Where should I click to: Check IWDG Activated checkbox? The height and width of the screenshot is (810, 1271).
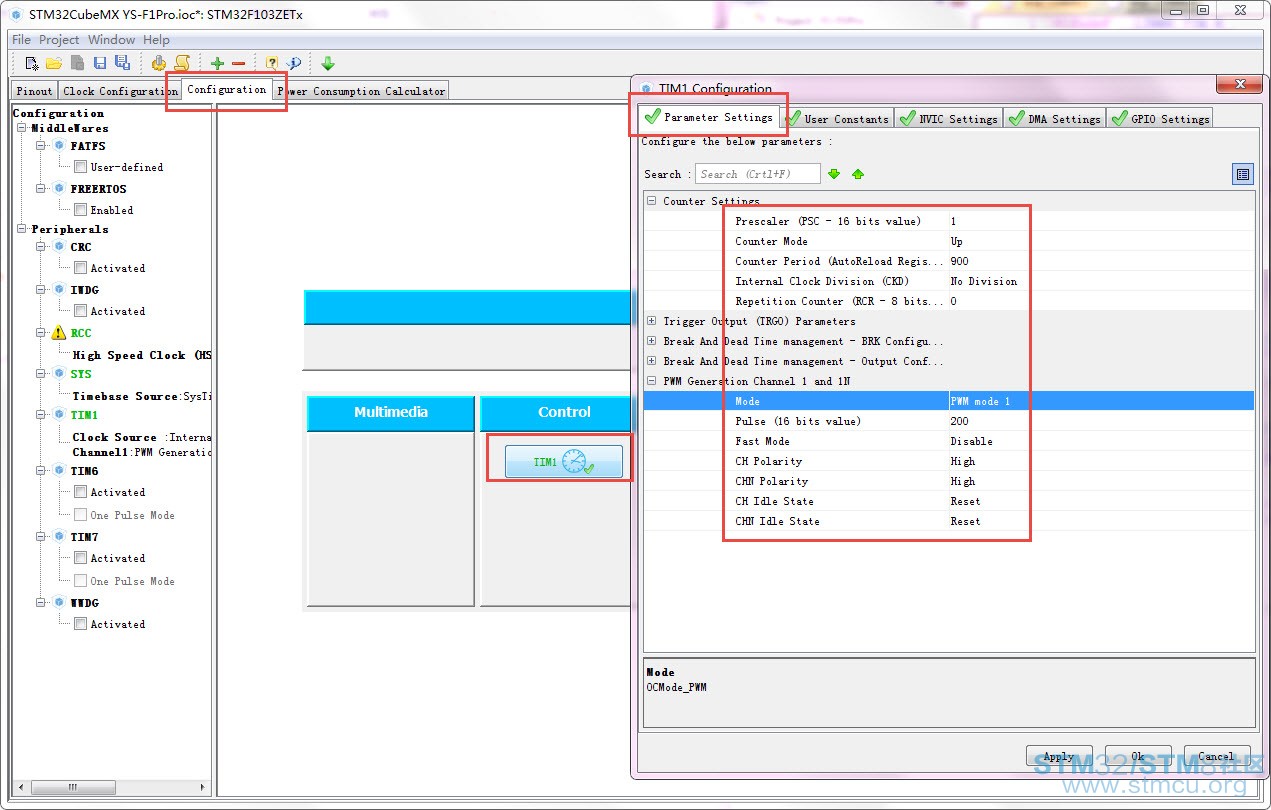click(x=80, y=311)
